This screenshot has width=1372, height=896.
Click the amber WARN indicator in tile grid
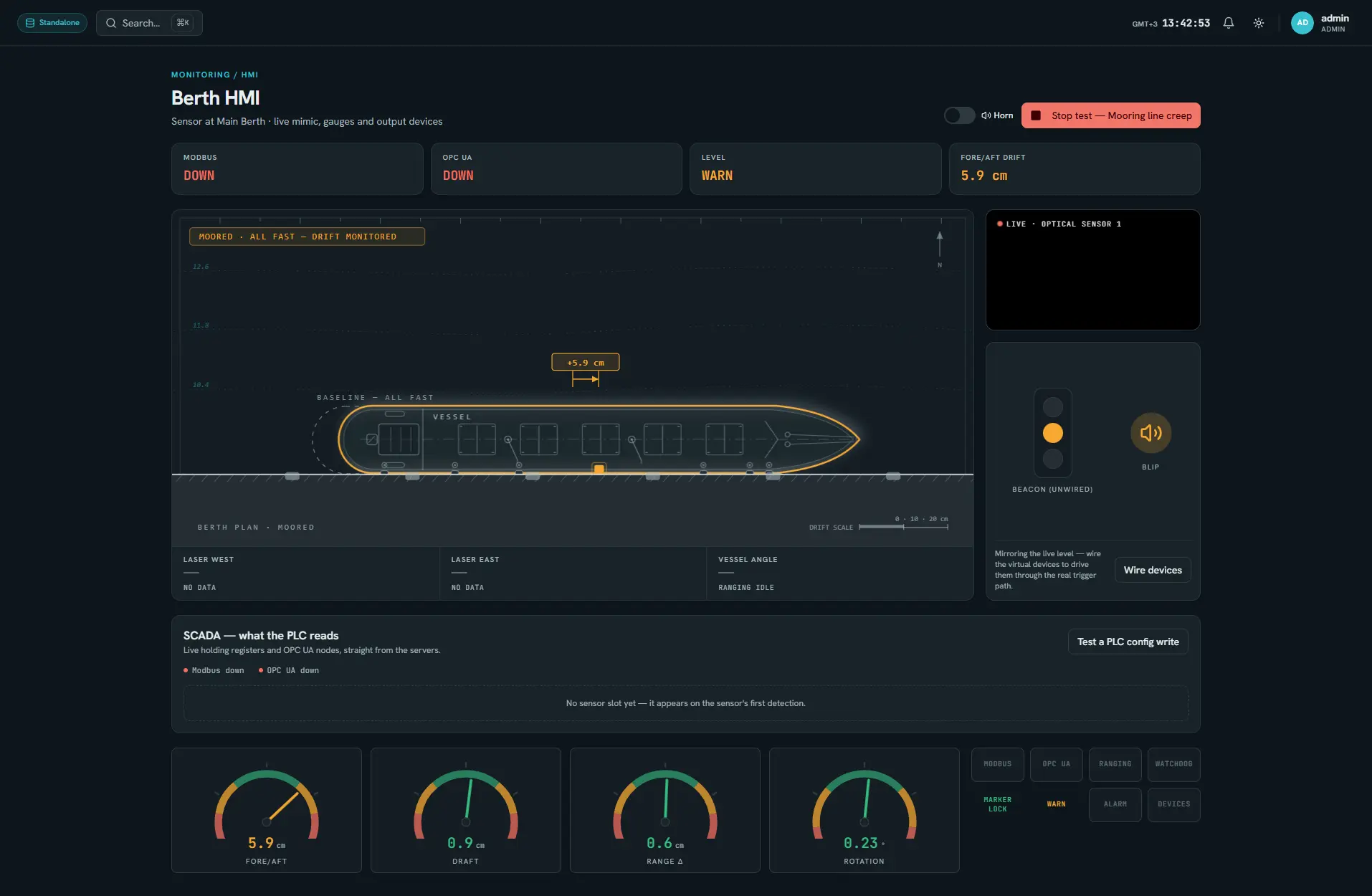1056,804
